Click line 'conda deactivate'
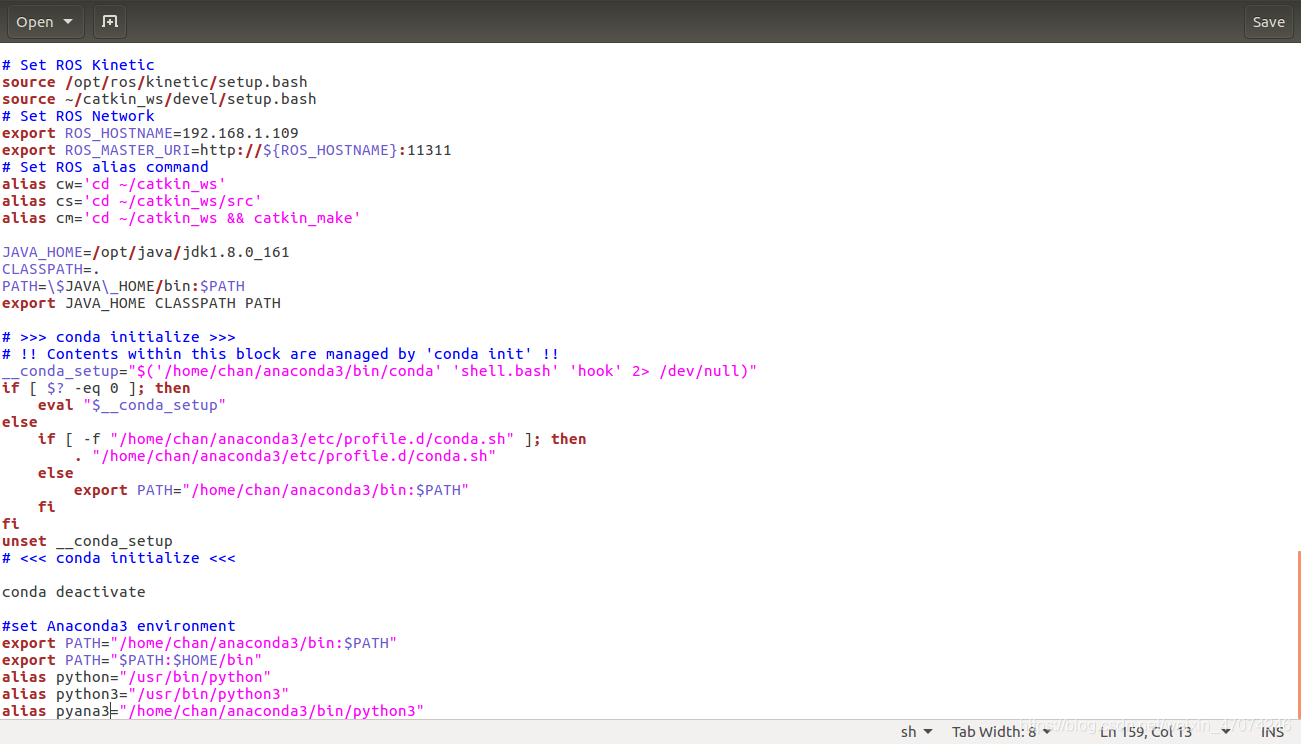The width and height of the screenshot is (1301, 744). pyautogui.click(x=74, y=592)
